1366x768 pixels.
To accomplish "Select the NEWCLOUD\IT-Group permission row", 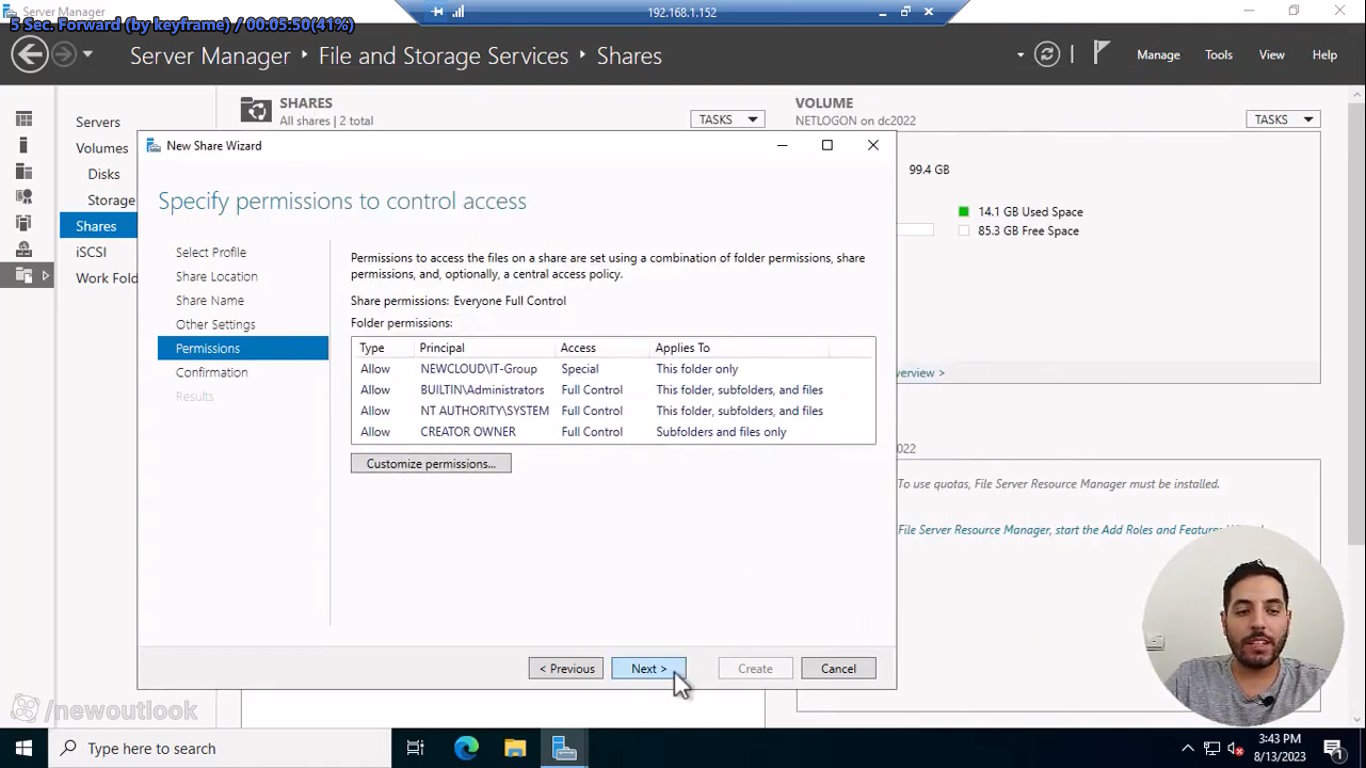I will (x=613, y=369).
